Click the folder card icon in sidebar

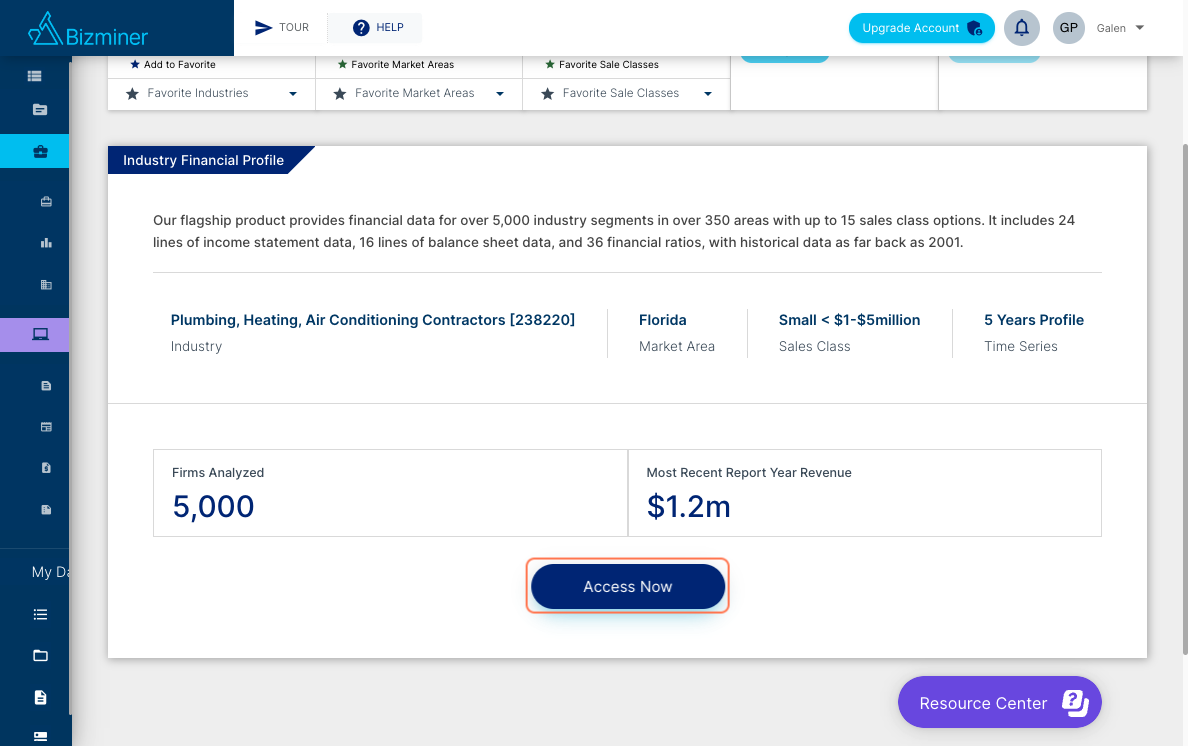tap(40, 110)
